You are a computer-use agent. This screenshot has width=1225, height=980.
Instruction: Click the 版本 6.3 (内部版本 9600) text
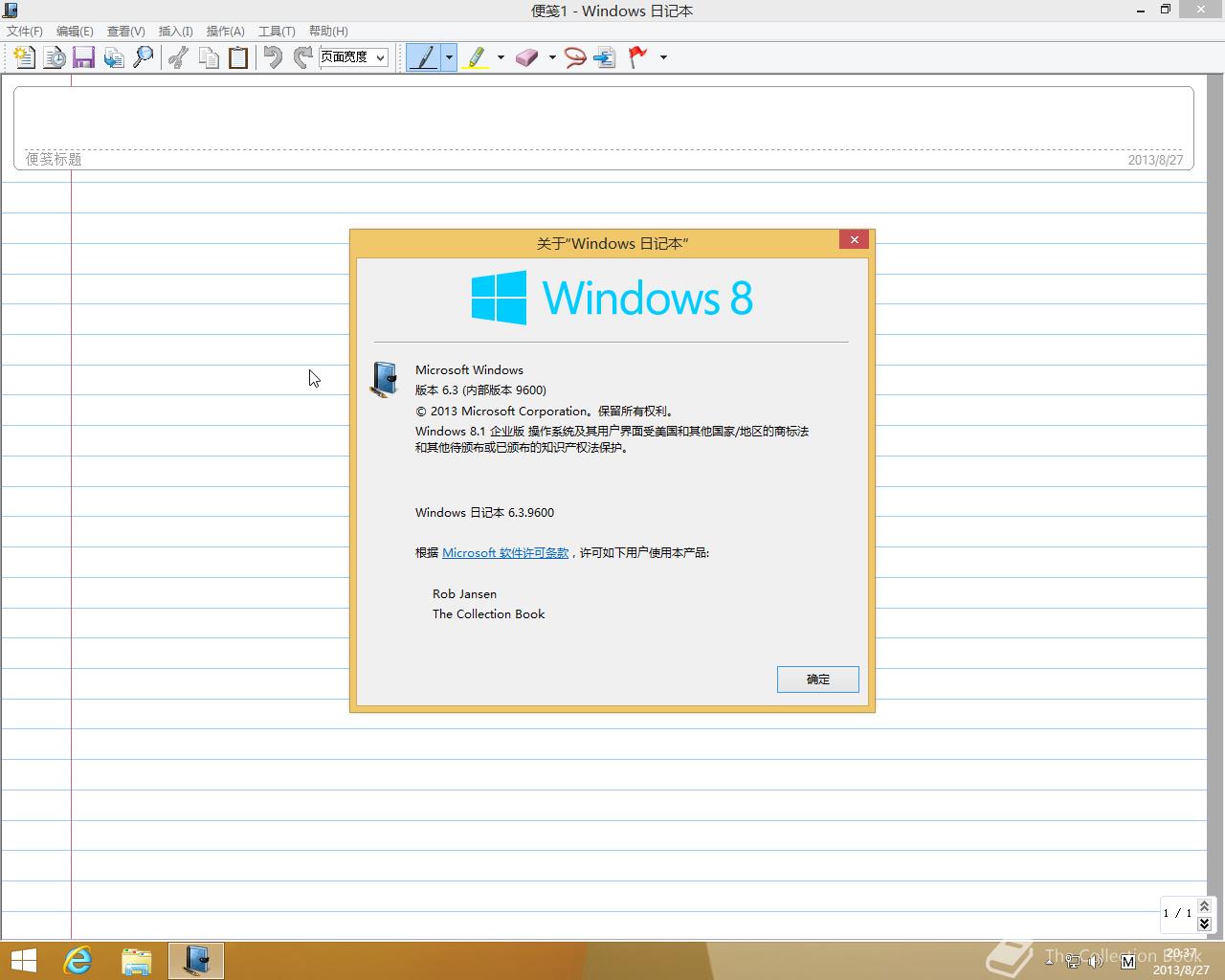[480, 390]
